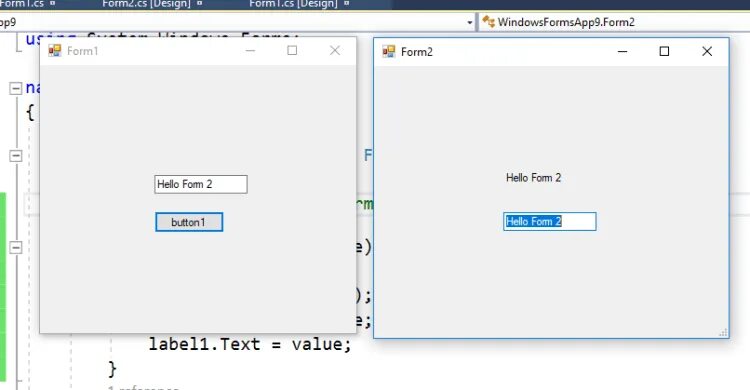Collapse the class outlining block below namespace
Screen dimensions: 750x390
[x=16, y=156]
